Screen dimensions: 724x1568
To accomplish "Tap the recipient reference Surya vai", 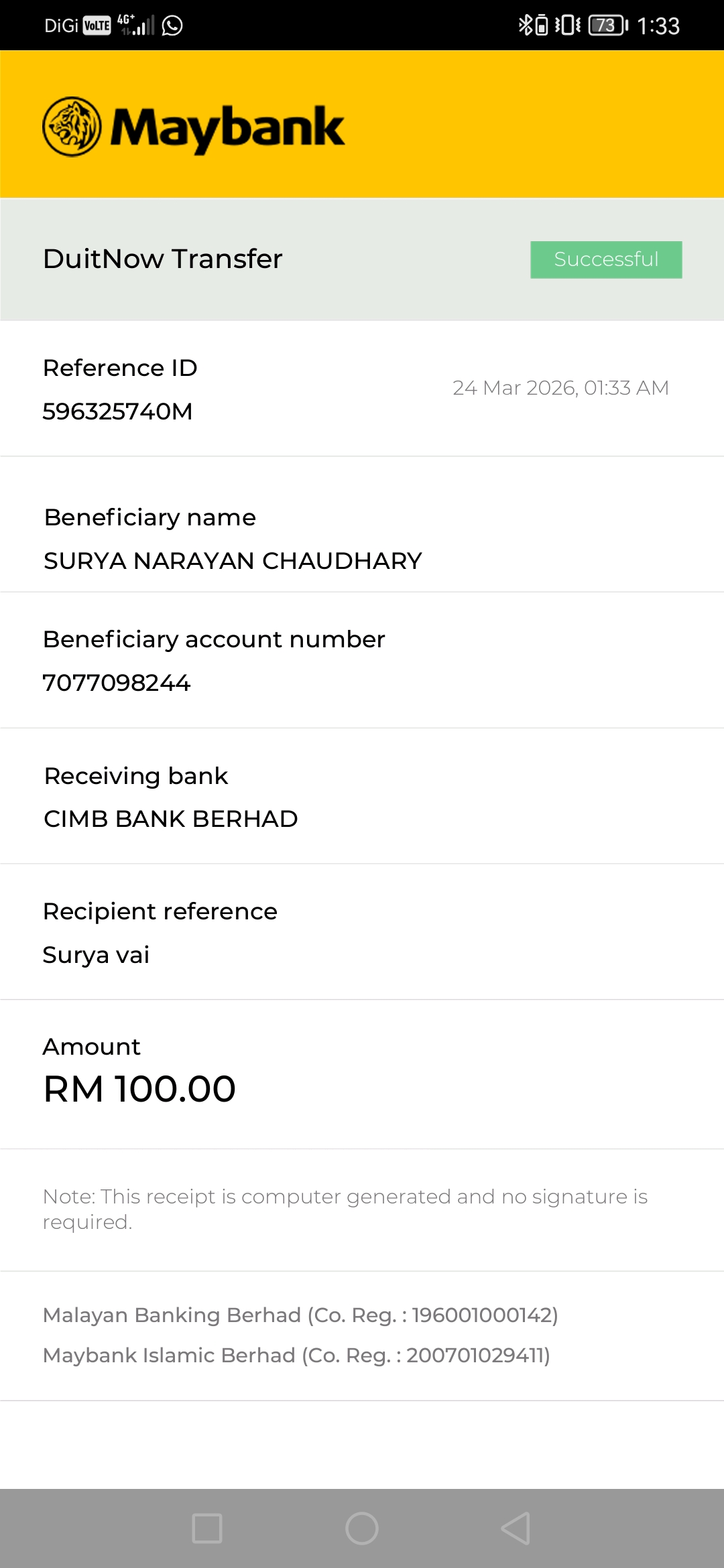I will 96,955.
